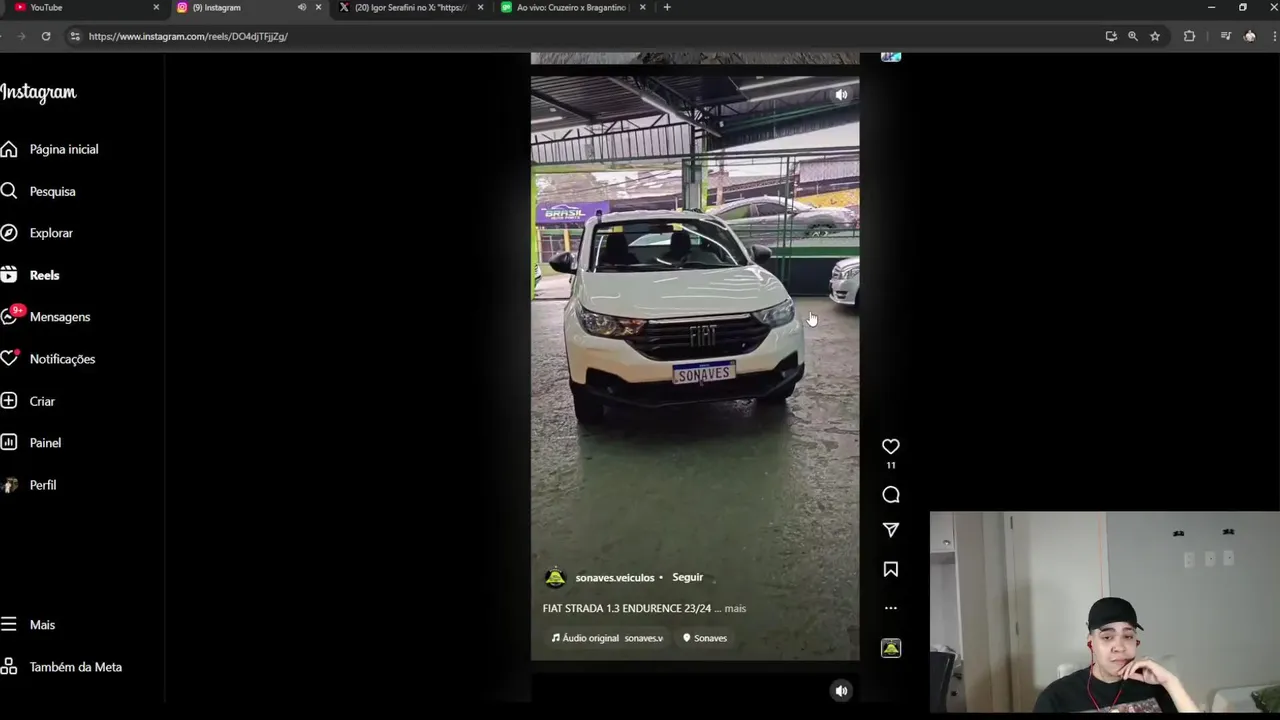The image size is (1280, 720).
Task: Mute the current reel via the top-right speaker icon
Action: tap(841, 95)
